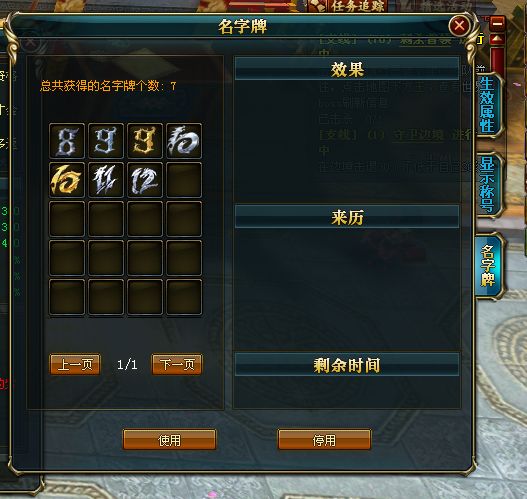
Task: Switch to the 显示称号 side tab
Action: pos(487,184)
